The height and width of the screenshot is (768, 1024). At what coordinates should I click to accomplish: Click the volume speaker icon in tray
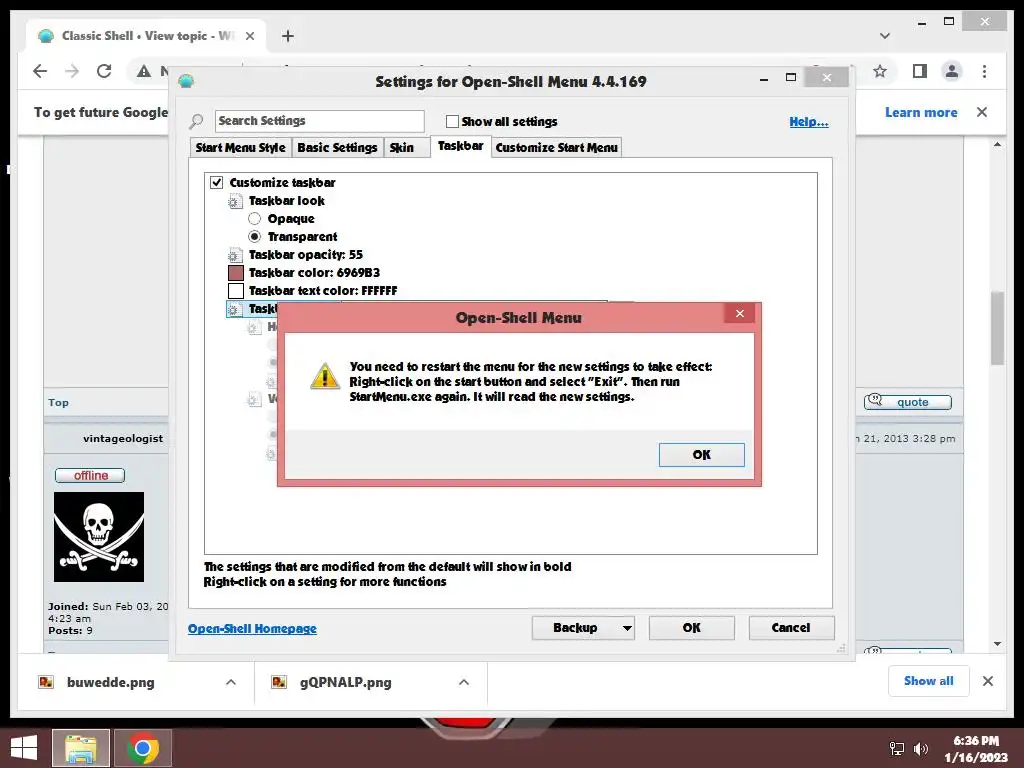921,749
